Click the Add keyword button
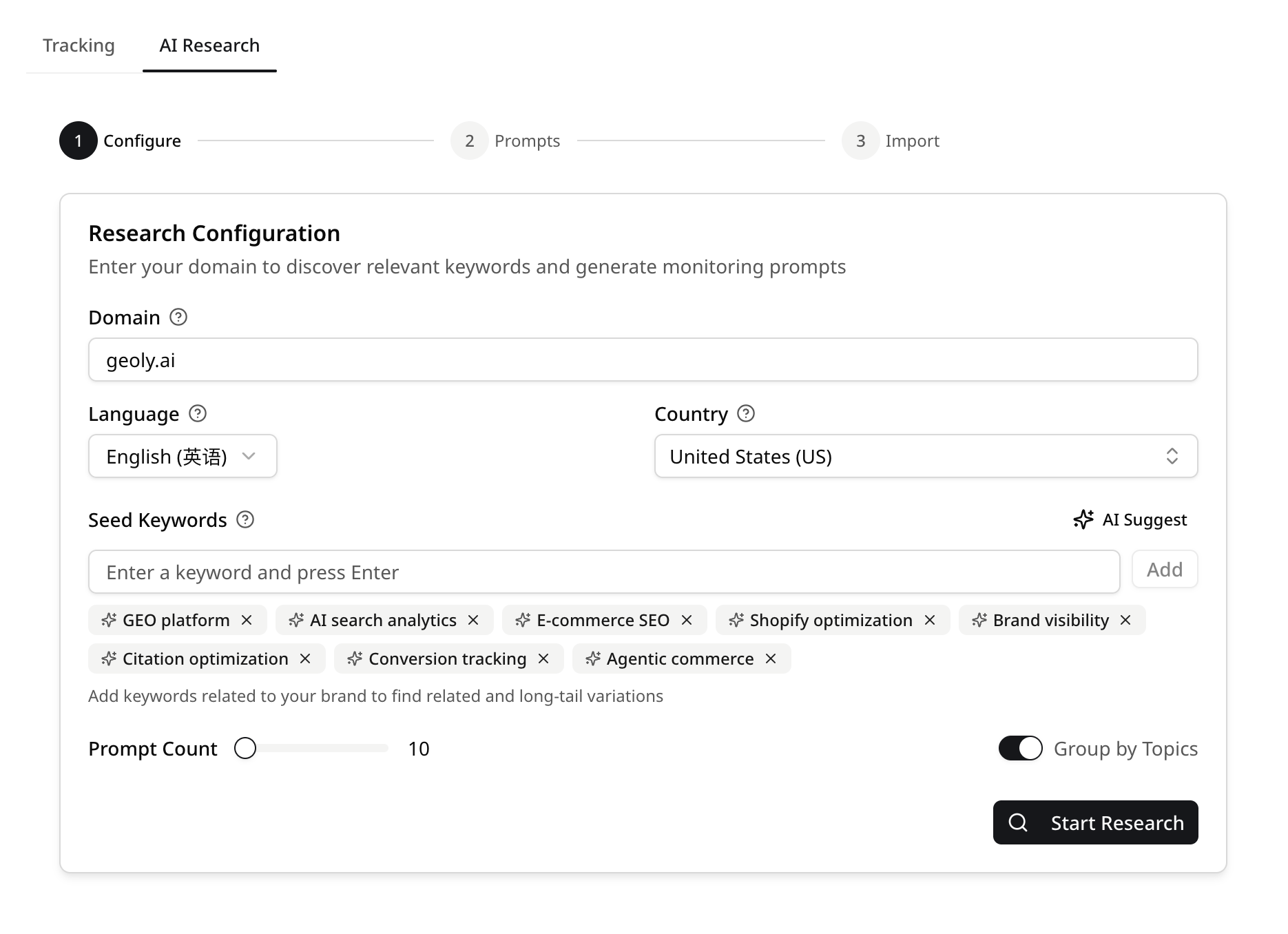The width and height of the screenshot is (1288, 934). pos(1165,570)
